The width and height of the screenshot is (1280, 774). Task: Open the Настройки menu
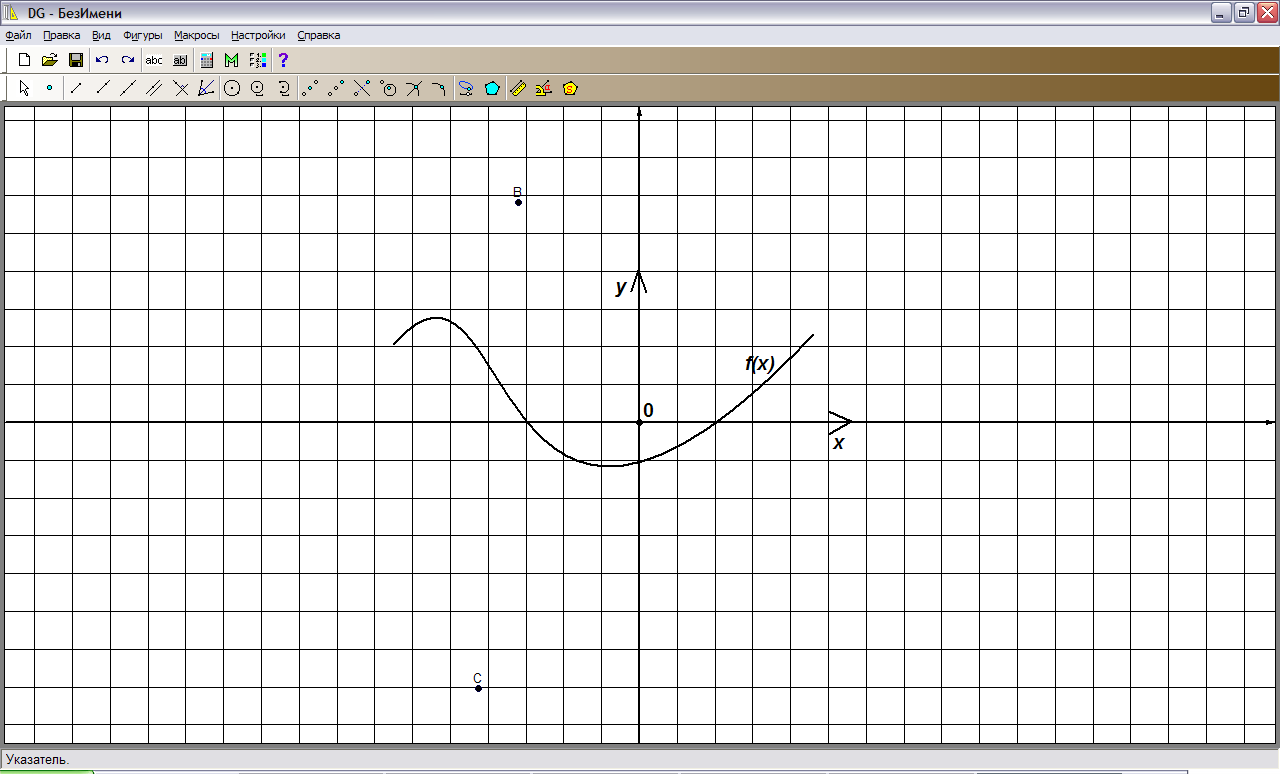(258, 35)
